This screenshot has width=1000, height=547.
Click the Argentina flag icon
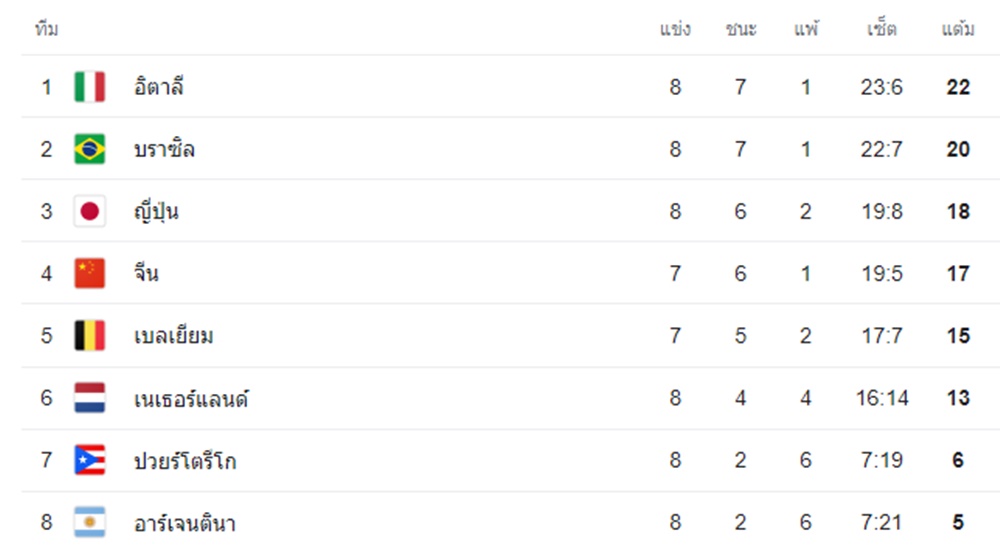89,522
